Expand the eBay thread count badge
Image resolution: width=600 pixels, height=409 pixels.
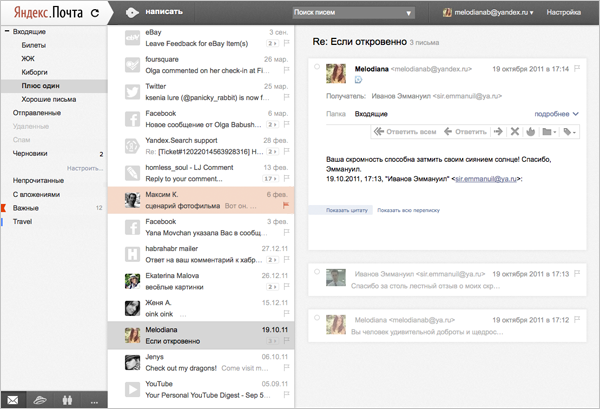pos(272,44)
